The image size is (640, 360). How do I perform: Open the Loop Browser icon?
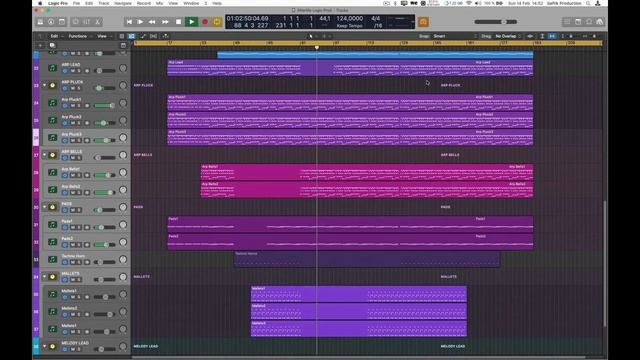589,22
